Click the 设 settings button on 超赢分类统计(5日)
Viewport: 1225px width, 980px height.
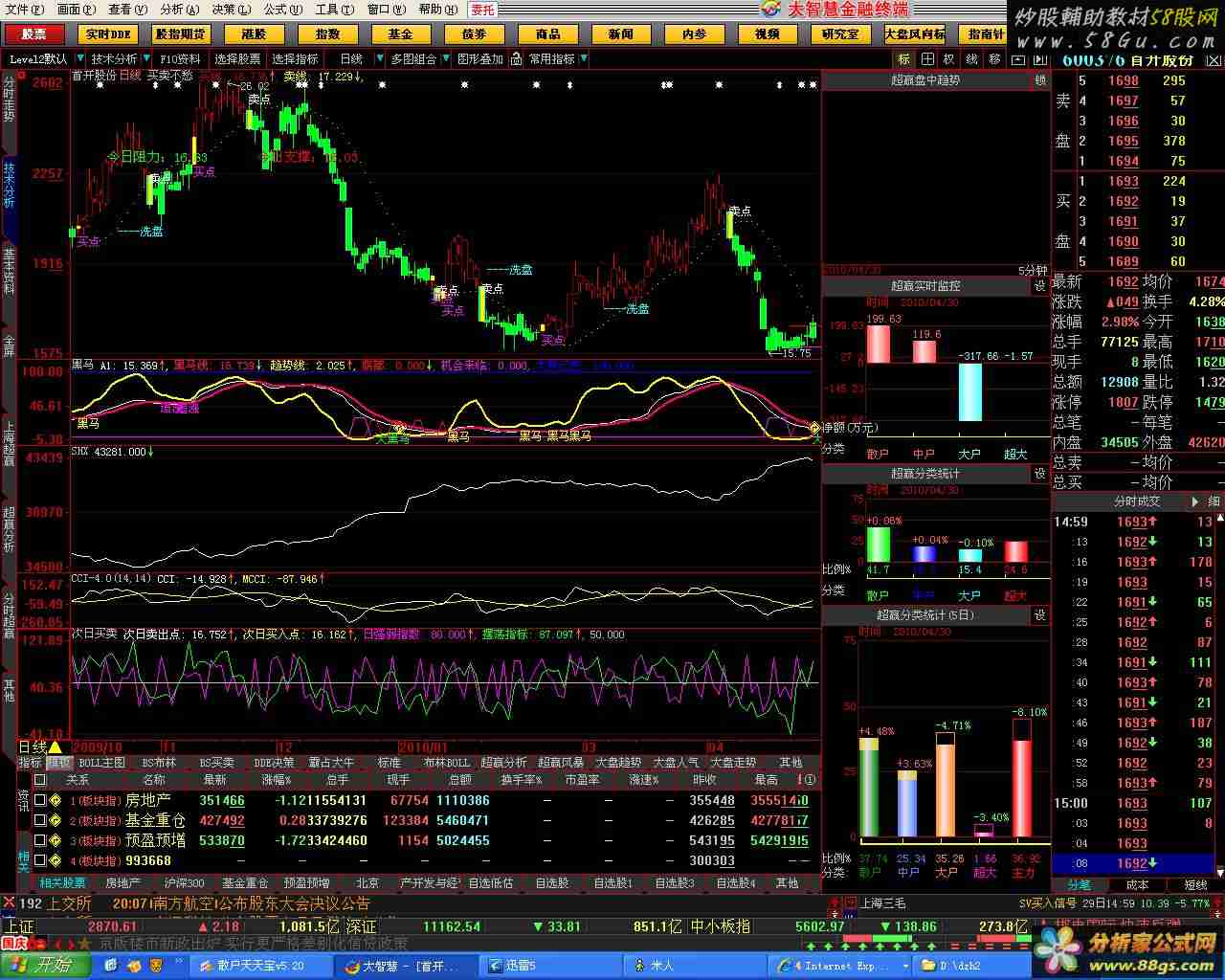[1040, 615]
